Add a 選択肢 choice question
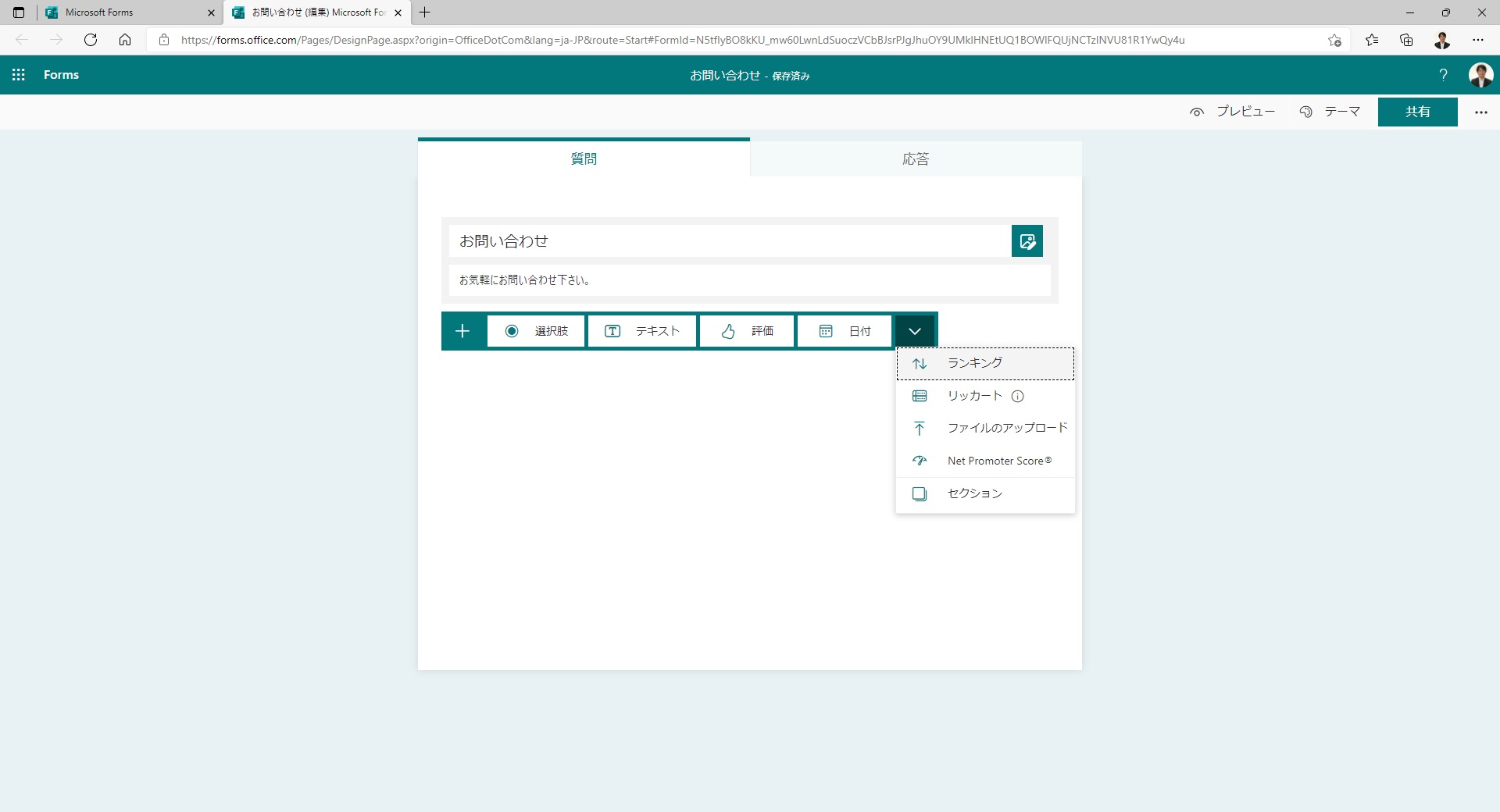This screenshot has height=812, width=1500. pyautogui.click(x=536, y=331)
